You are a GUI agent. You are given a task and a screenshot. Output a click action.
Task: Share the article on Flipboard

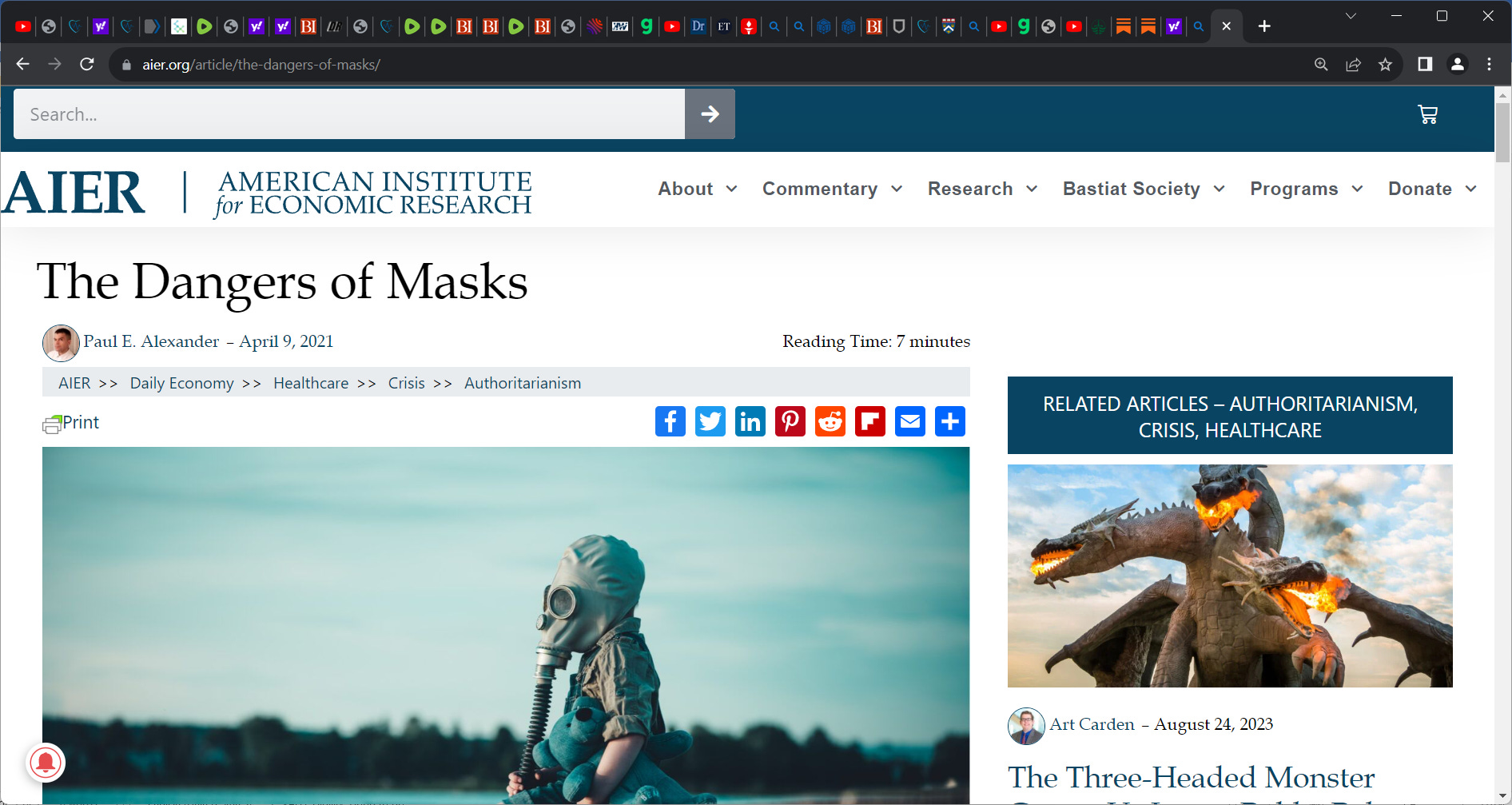pos(869,421)
